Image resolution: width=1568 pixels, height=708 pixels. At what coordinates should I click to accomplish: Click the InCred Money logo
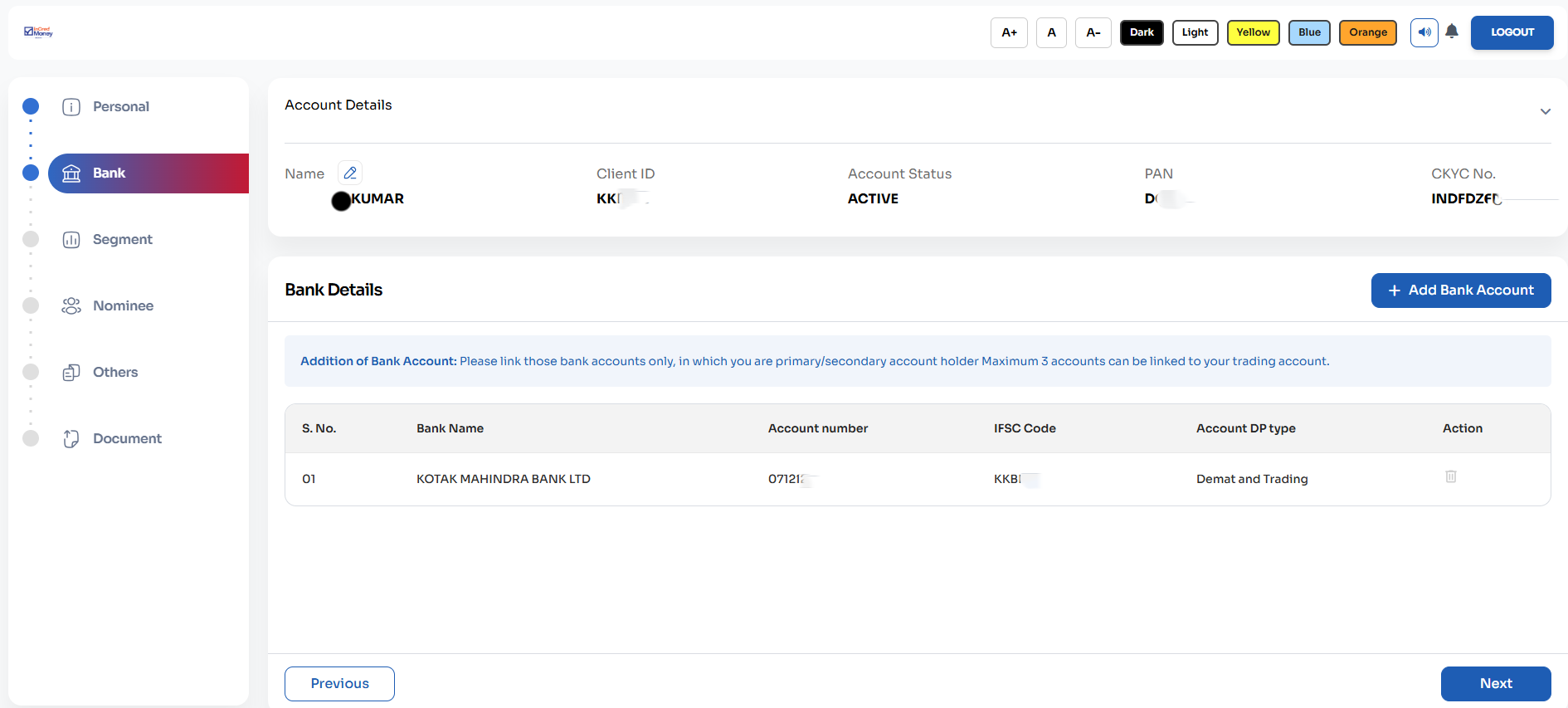click(38, 32)
